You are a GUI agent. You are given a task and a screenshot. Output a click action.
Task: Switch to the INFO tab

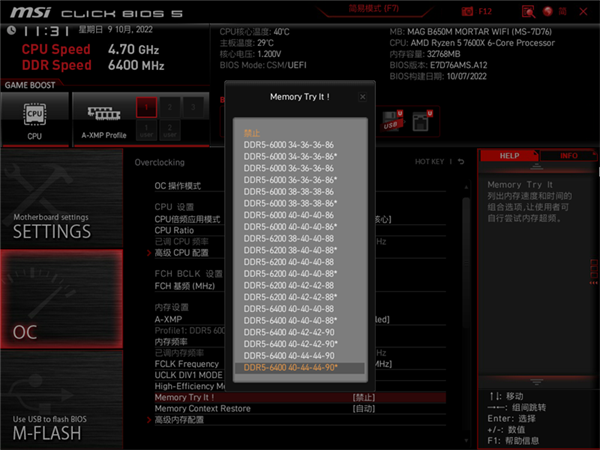567,156
